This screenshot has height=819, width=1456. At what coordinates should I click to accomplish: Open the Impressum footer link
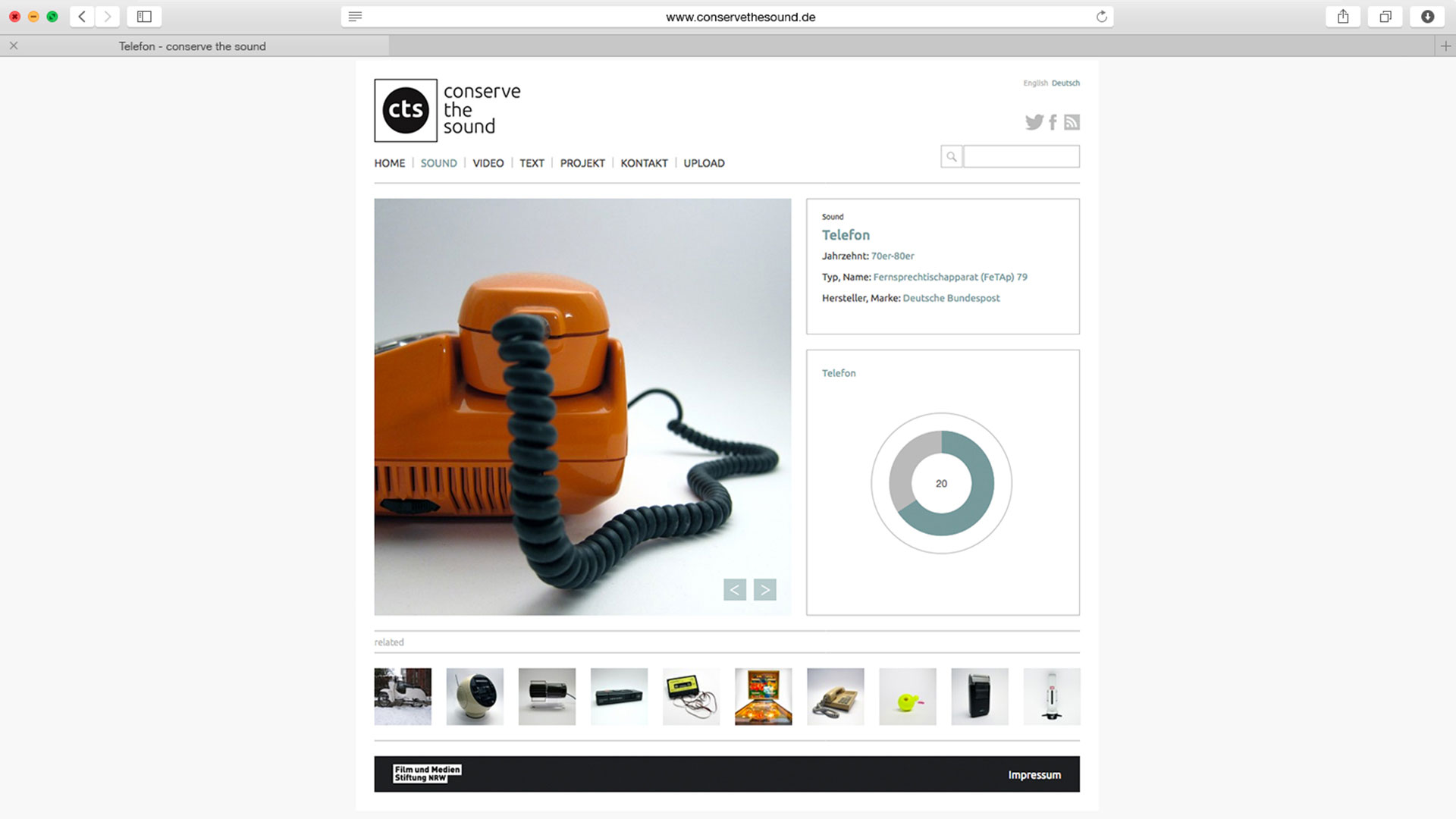[1034, 775]
